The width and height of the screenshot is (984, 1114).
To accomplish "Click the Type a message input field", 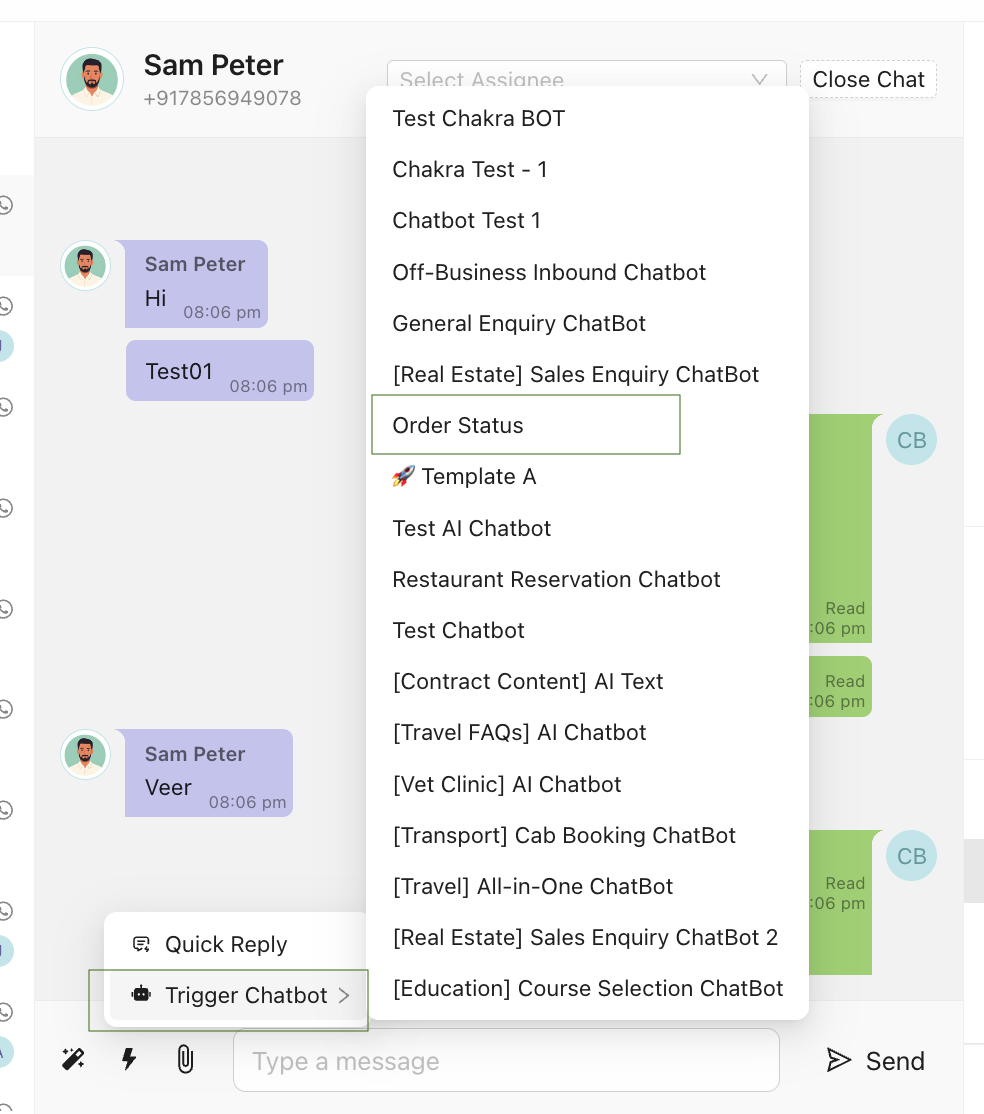I will (505, 1061).
